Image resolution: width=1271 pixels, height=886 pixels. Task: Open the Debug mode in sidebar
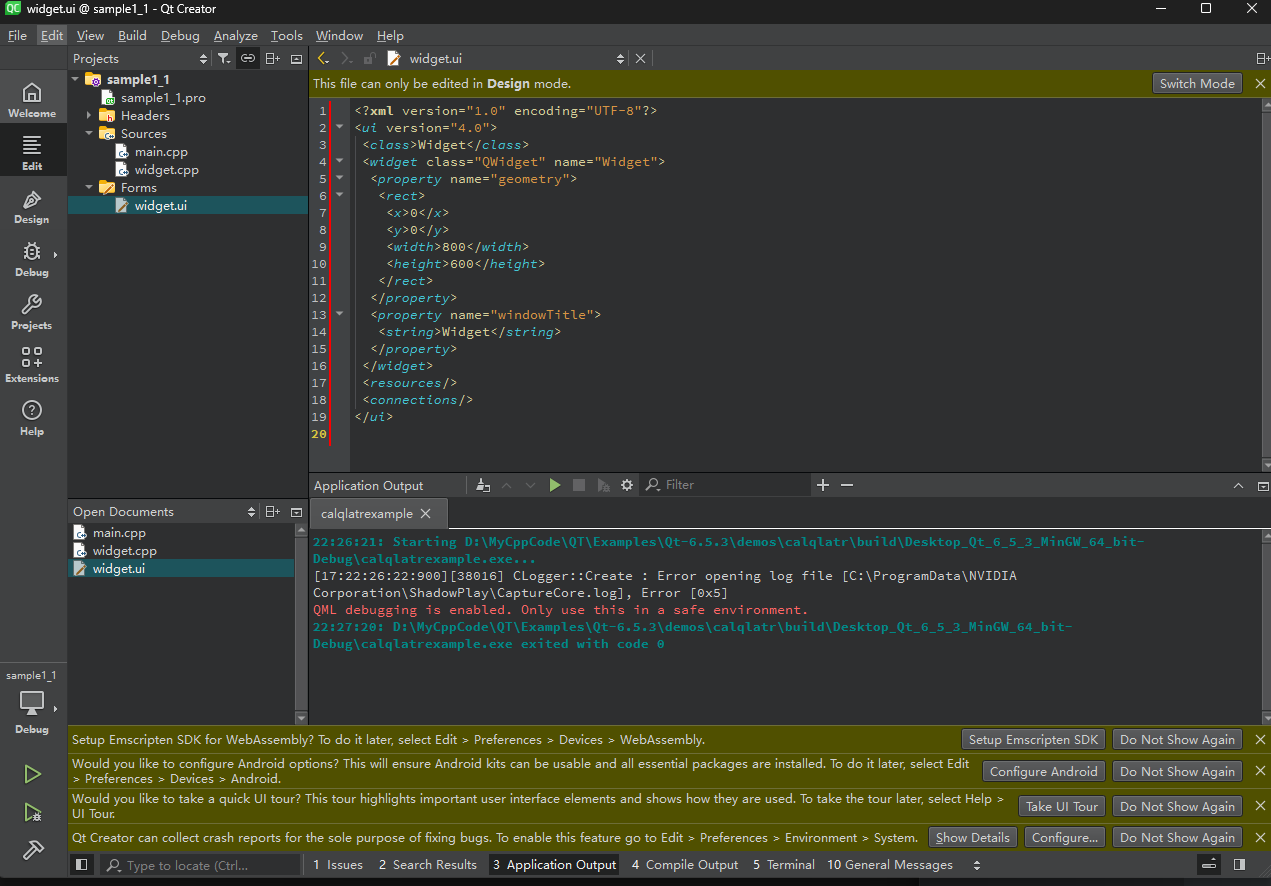32,259
